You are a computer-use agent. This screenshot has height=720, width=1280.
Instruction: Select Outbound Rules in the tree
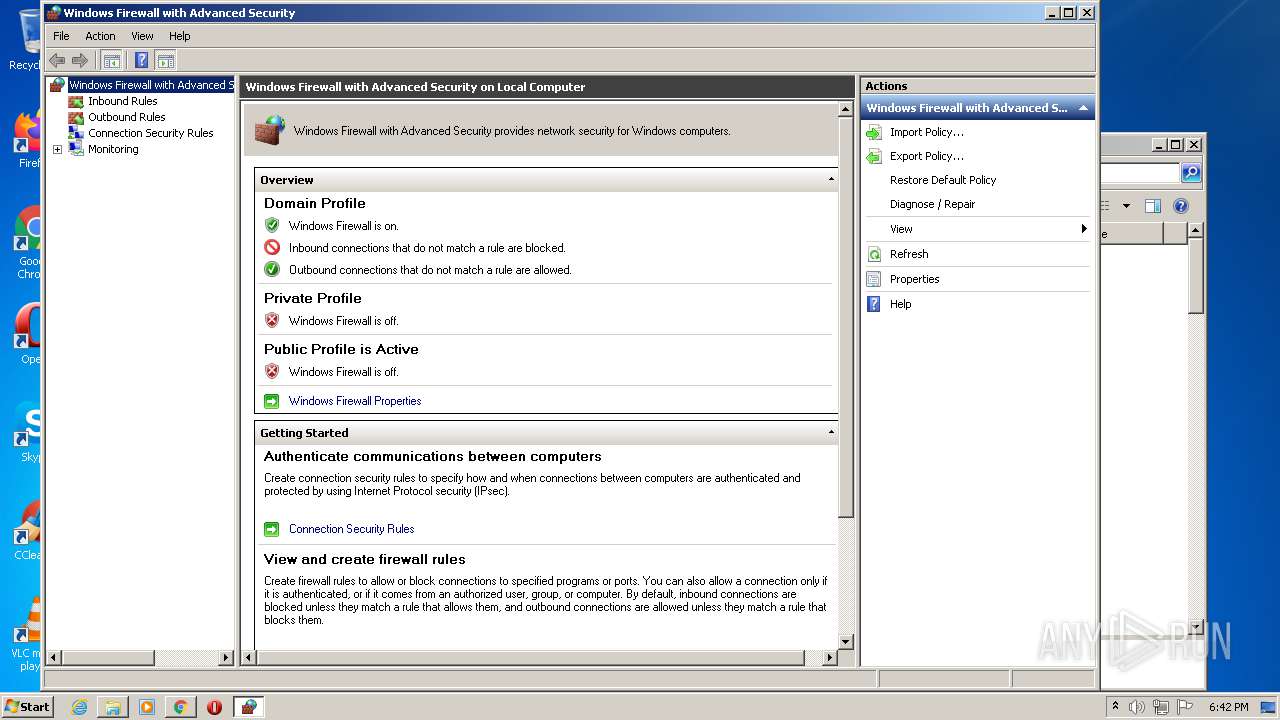126,117
